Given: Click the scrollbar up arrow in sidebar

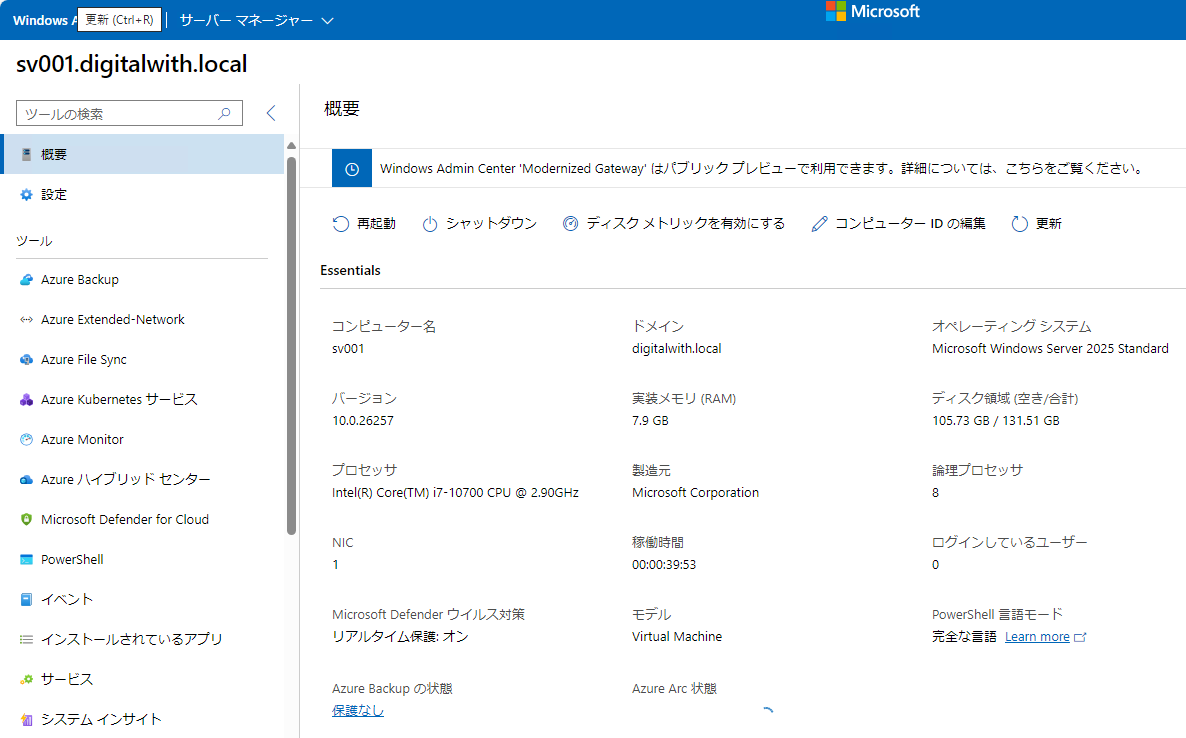Looking at the screenshot, I should click(292, 145).
